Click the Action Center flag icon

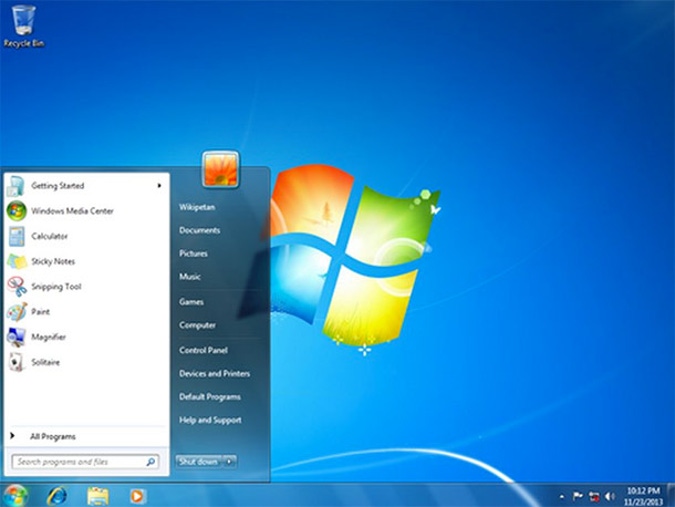(x=577, y=496)
